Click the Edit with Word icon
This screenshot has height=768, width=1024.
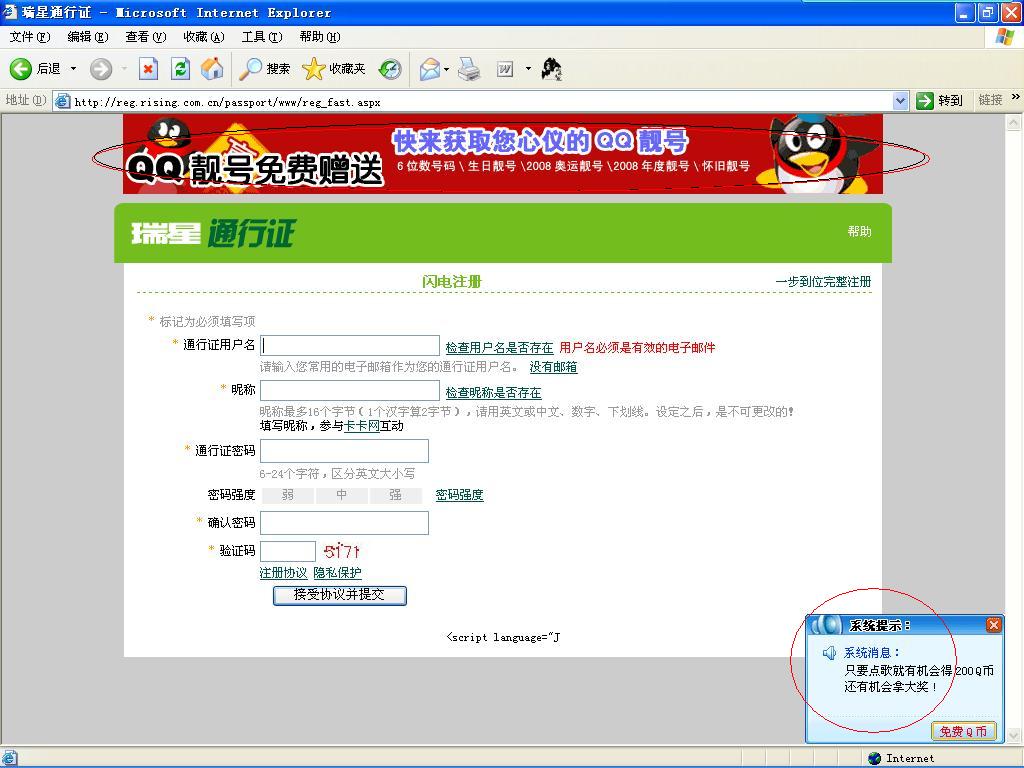coord(505,69)
